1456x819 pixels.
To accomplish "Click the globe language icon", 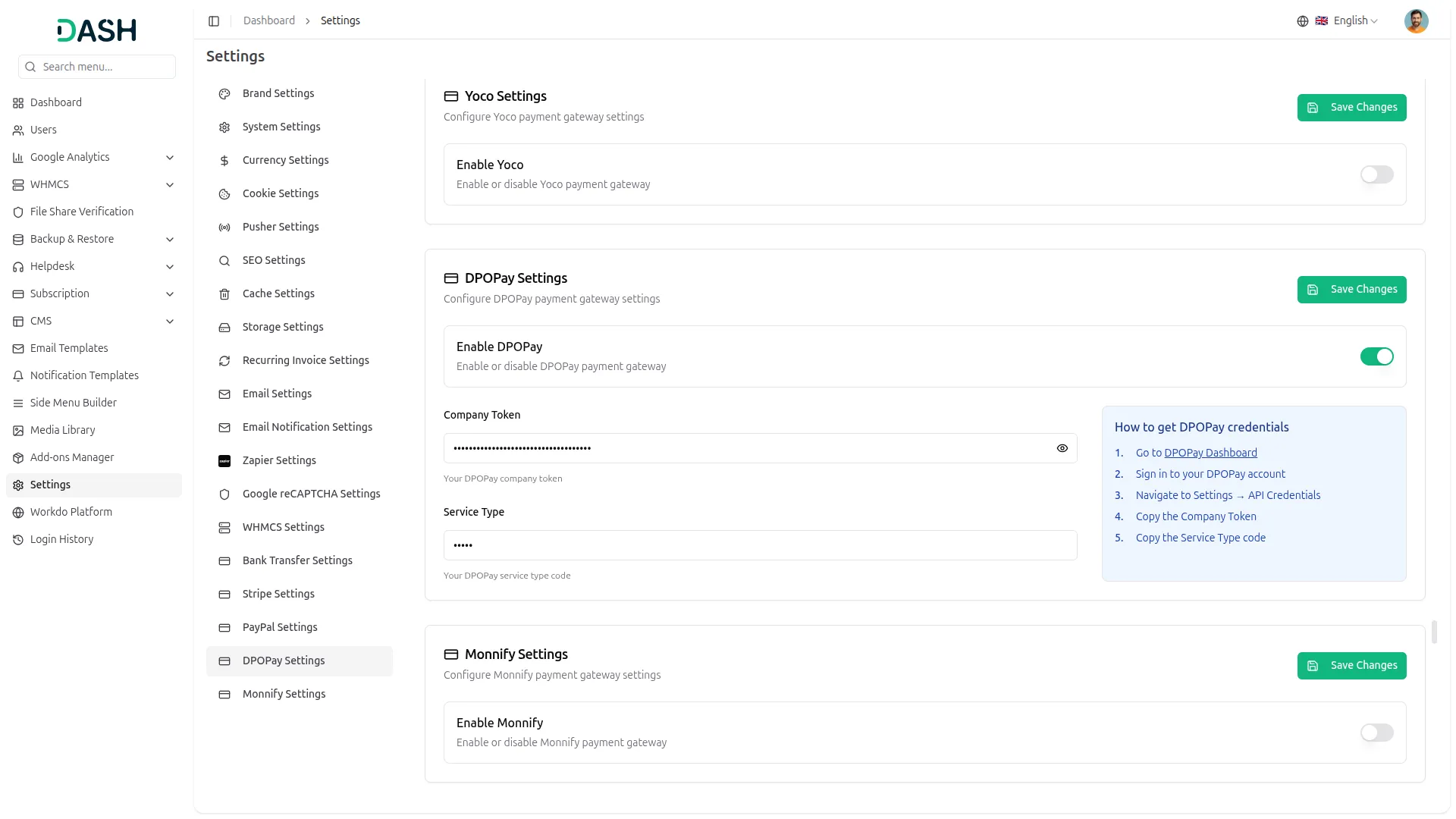I will (1303, 21).
